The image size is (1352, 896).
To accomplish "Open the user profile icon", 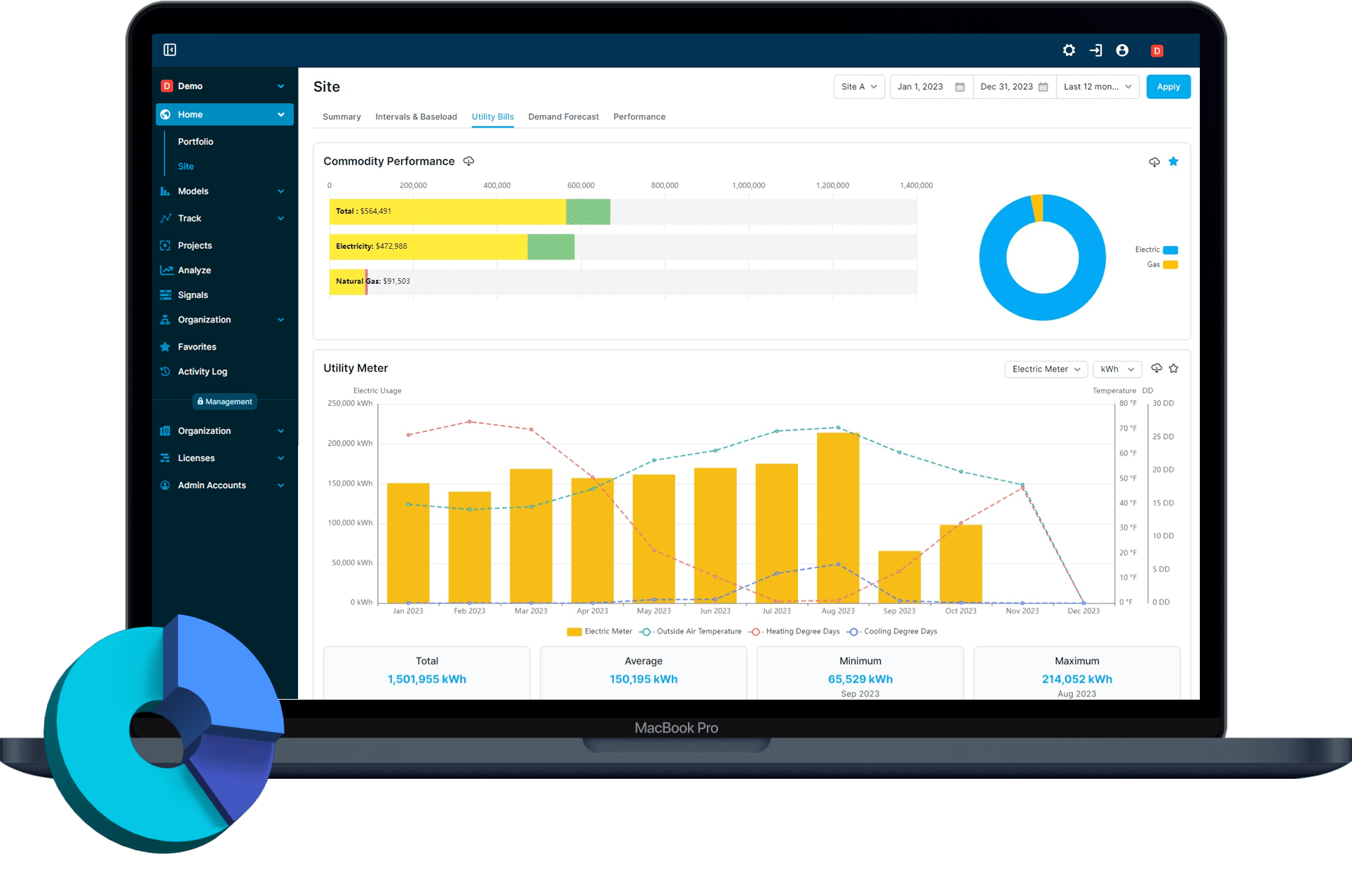I will 1122,50.
